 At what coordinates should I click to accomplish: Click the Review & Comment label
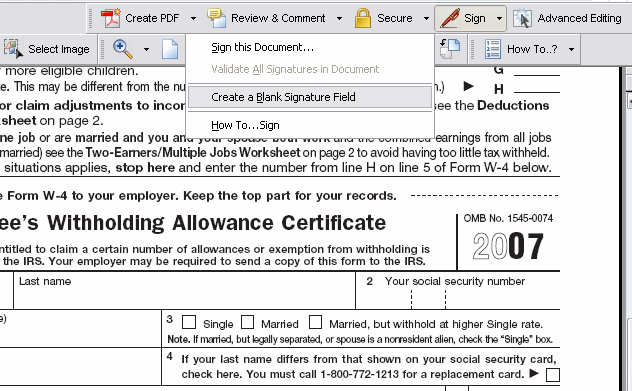click(278, 18)
